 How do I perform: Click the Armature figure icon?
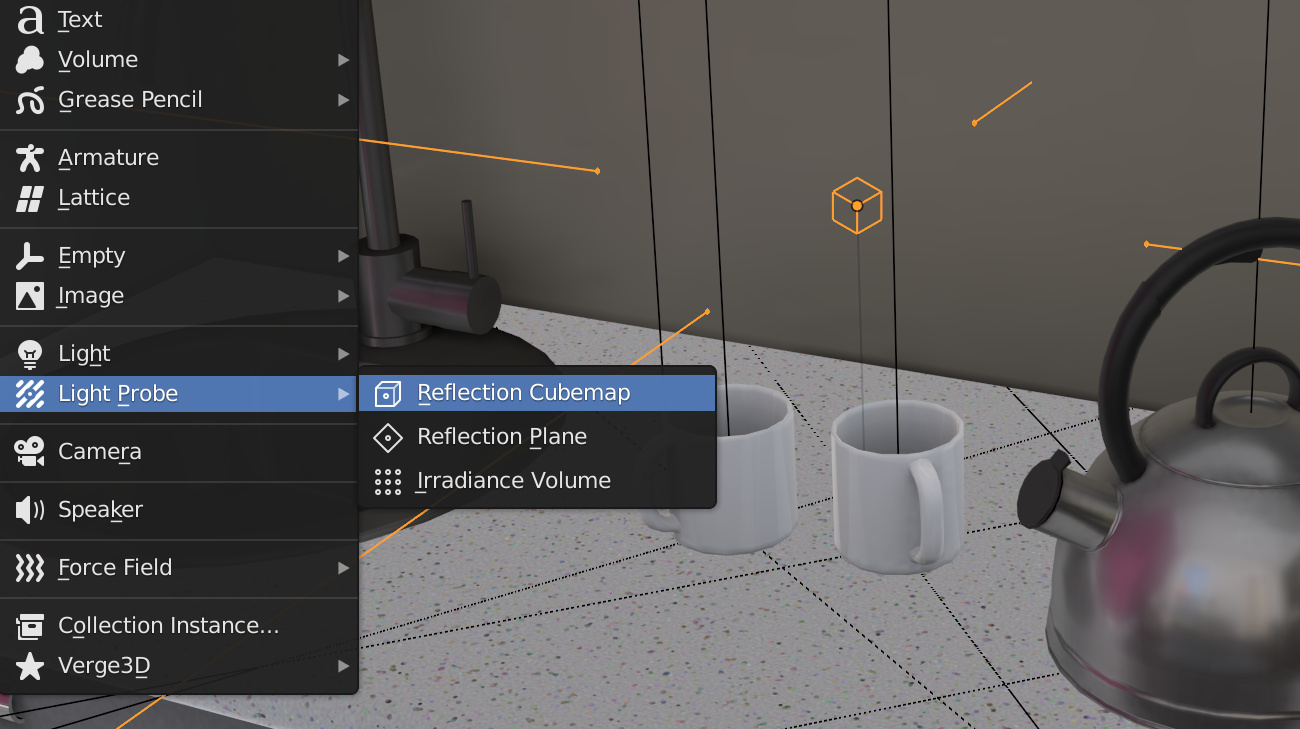tap(30, 158)
